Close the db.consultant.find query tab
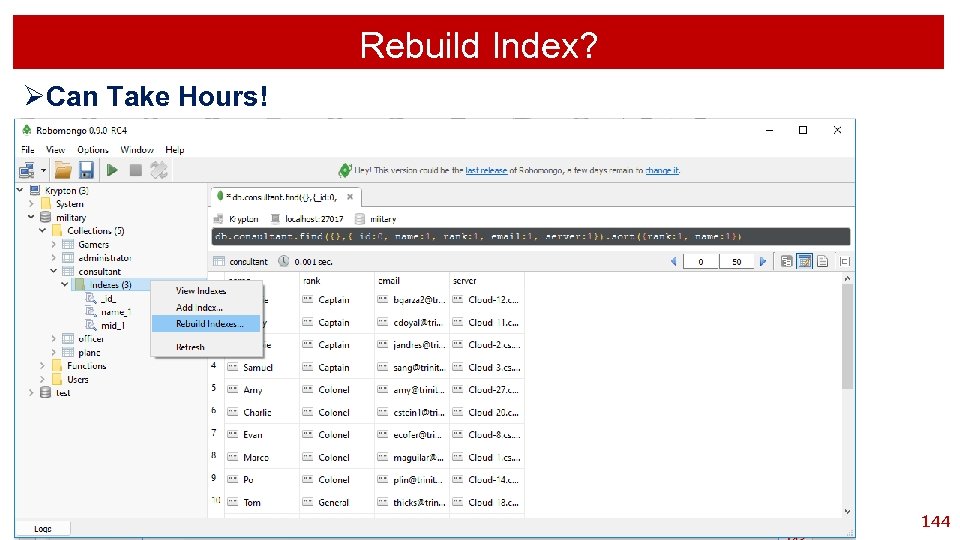960x540 pixels. click(350, 197)
